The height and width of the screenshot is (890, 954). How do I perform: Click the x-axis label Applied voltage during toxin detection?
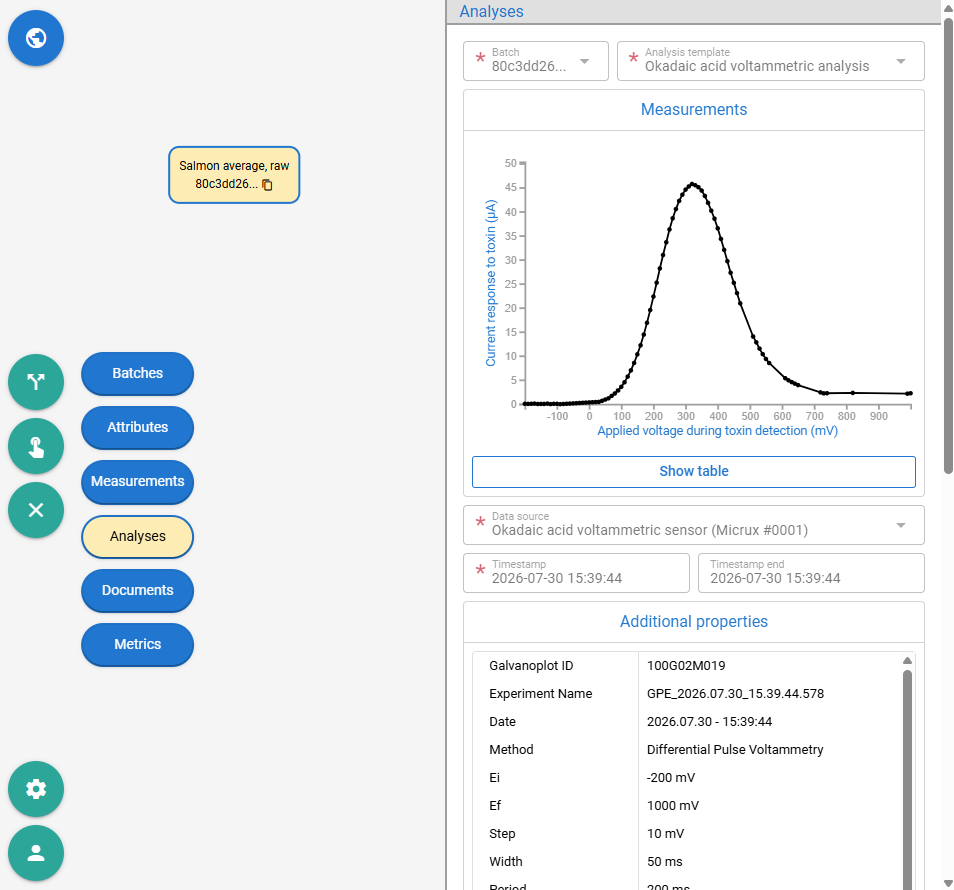pos(717,431)
